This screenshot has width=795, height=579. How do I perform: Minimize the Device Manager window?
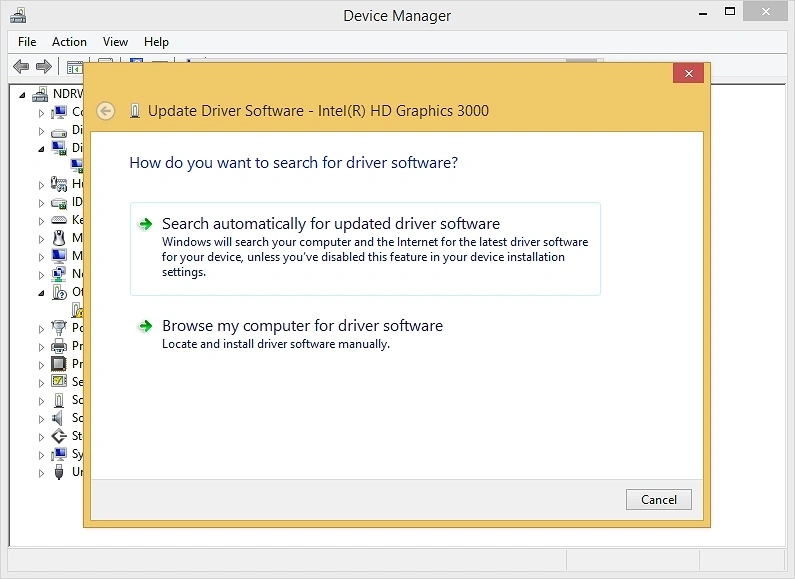[x=703, y=13]
